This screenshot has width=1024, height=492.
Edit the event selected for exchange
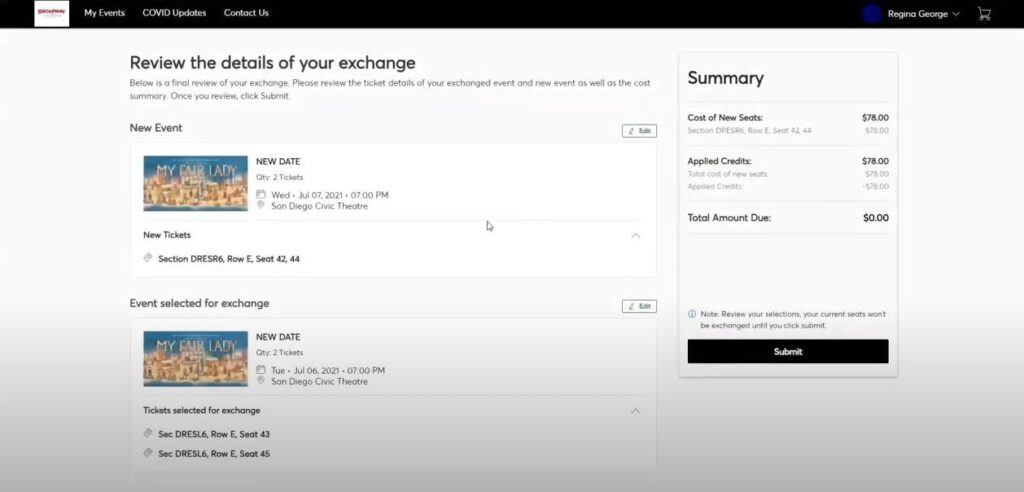[639, 306]
